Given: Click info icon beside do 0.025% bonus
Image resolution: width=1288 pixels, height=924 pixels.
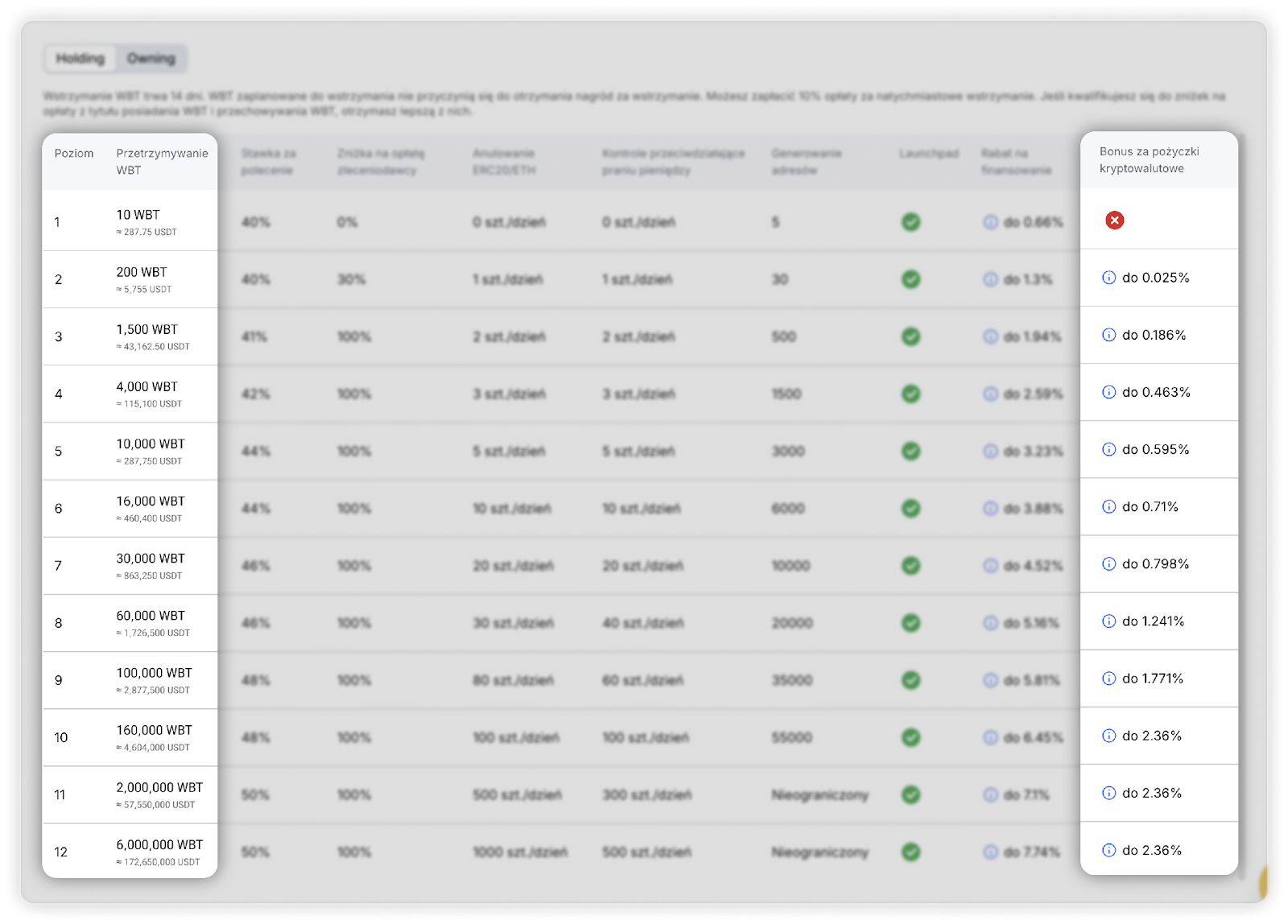Looking at the screenshot, I should coord(1108,278).
